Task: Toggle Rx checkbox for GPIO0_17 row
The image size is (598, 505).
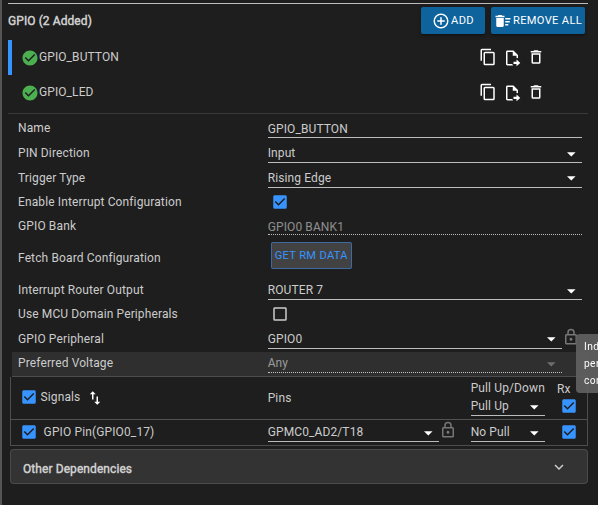Action: 569,432
